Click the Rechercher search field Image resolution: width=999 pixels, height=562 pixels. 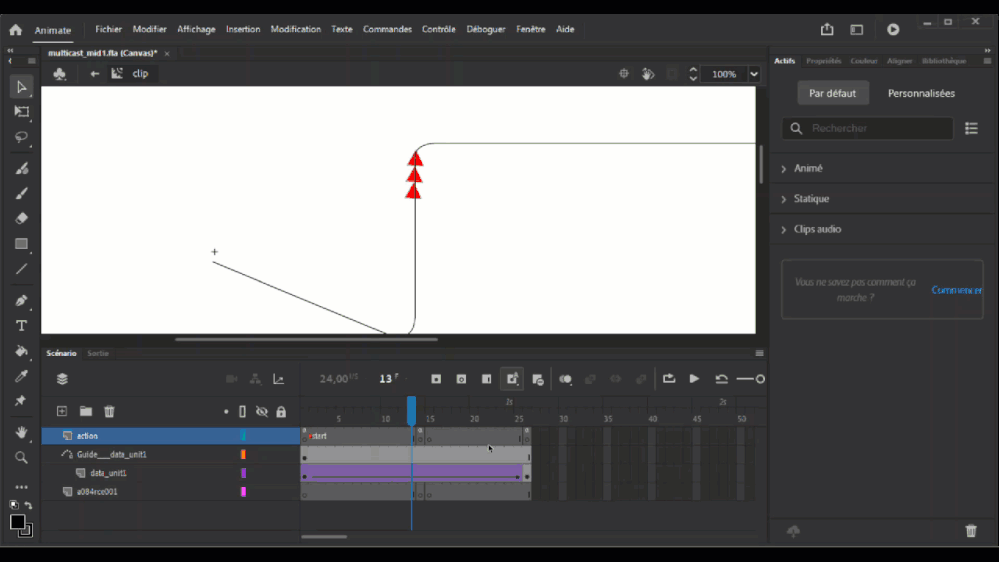point(867,129)
